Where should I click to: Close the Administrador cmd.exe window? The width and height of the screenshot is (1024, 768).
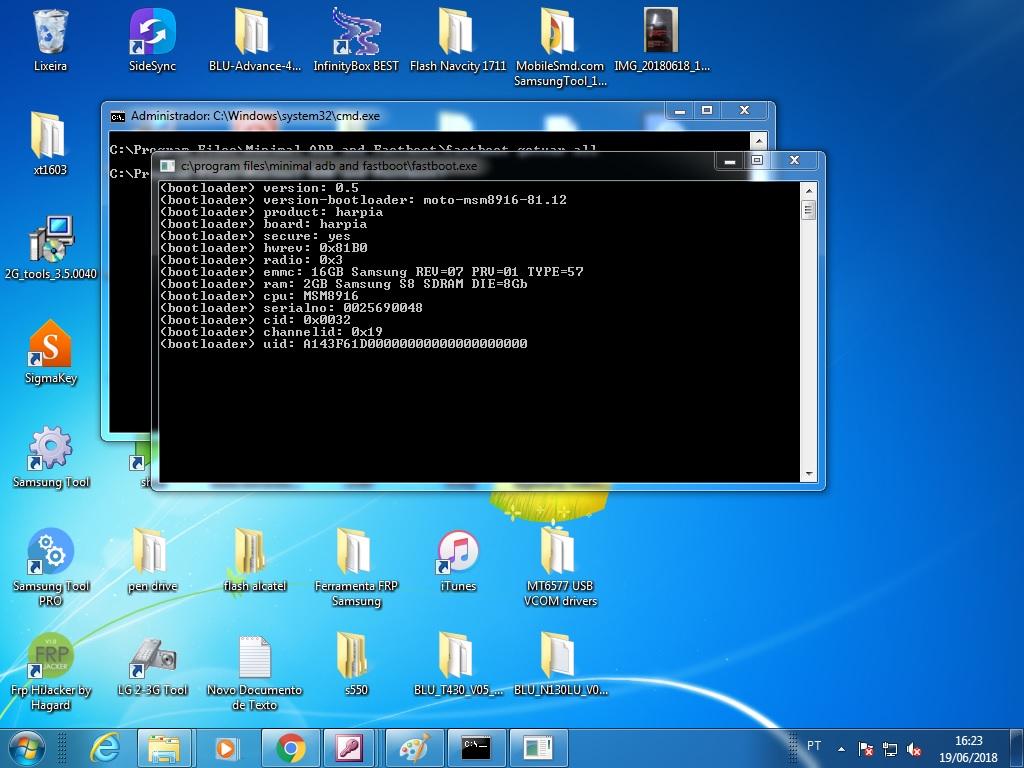pos(744,110)
